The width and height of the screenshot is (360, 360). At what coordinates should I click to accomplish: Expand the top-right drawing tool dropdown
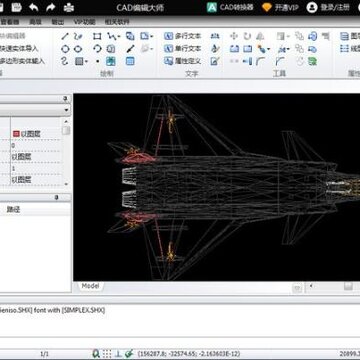click(152, 36)
